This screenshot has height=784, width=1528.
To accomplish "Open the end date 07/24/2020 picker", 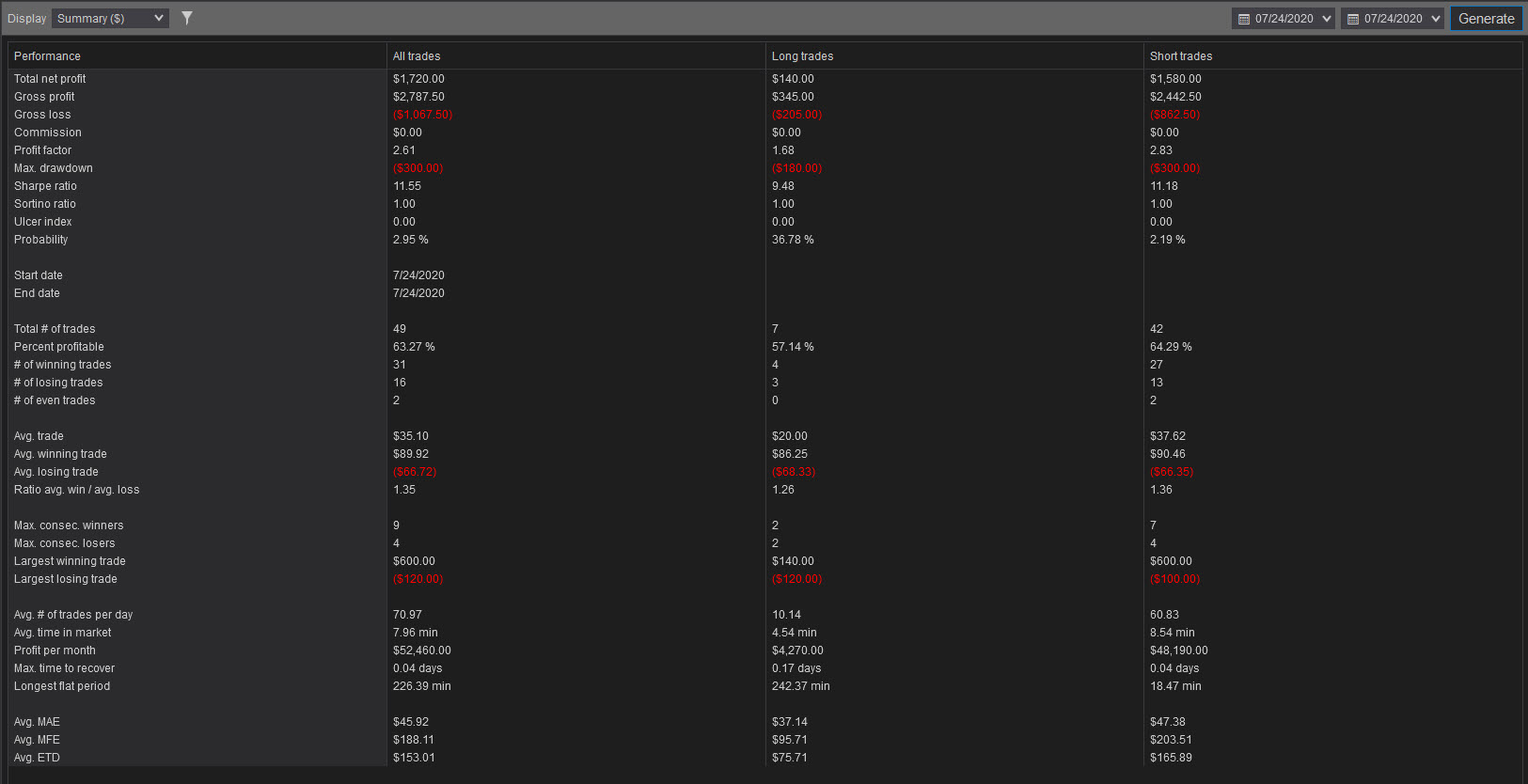I will pos(1393,19).
